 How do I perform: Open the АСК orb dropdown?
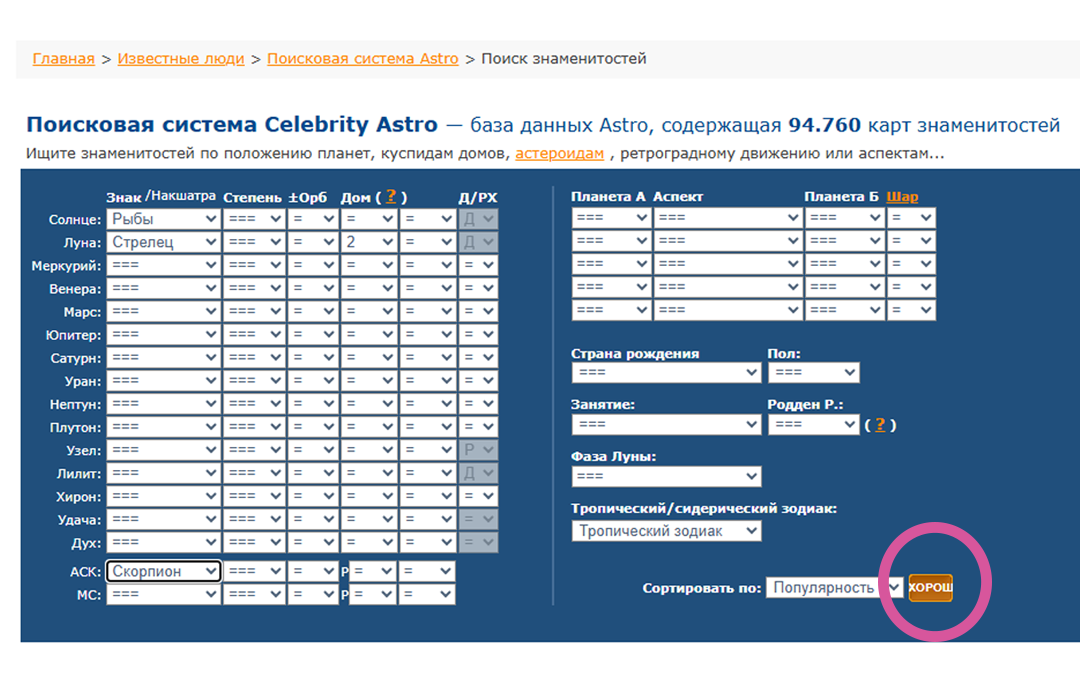[x=312, y=571]
